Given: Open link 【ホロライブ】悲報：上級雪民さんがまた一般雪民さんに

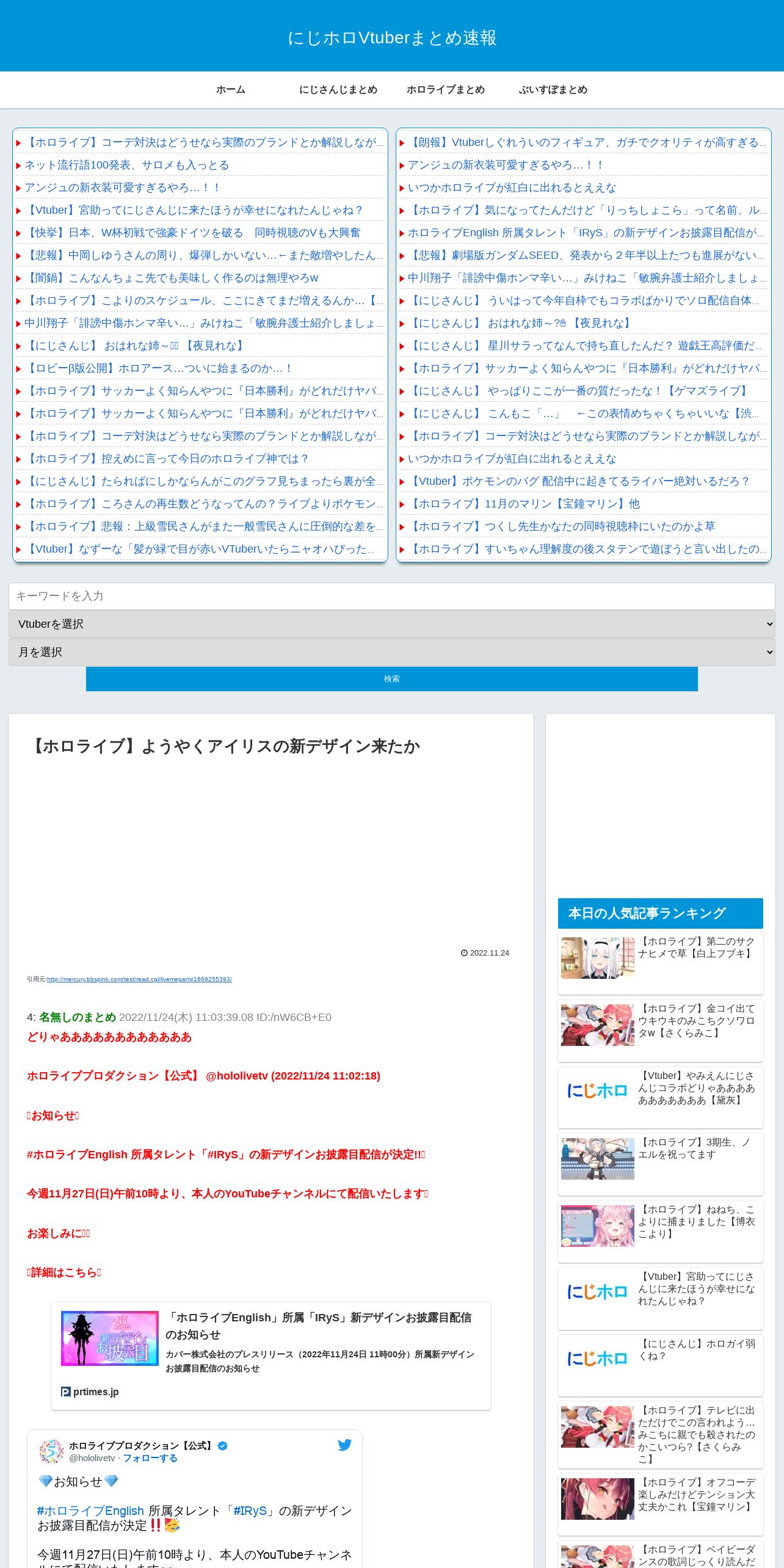Looking at the screenshot, I should [203, 526].
